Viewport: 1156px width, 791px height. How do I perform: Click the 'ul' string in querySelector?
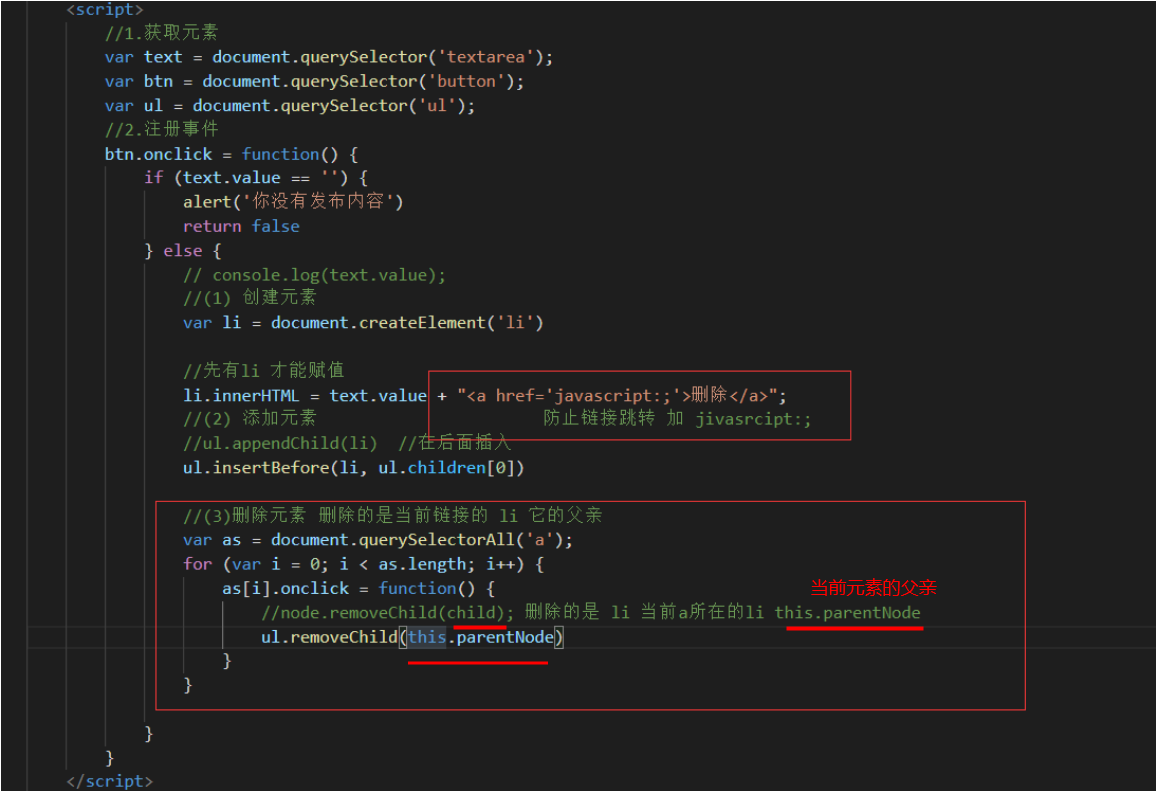tap(437, 105)
